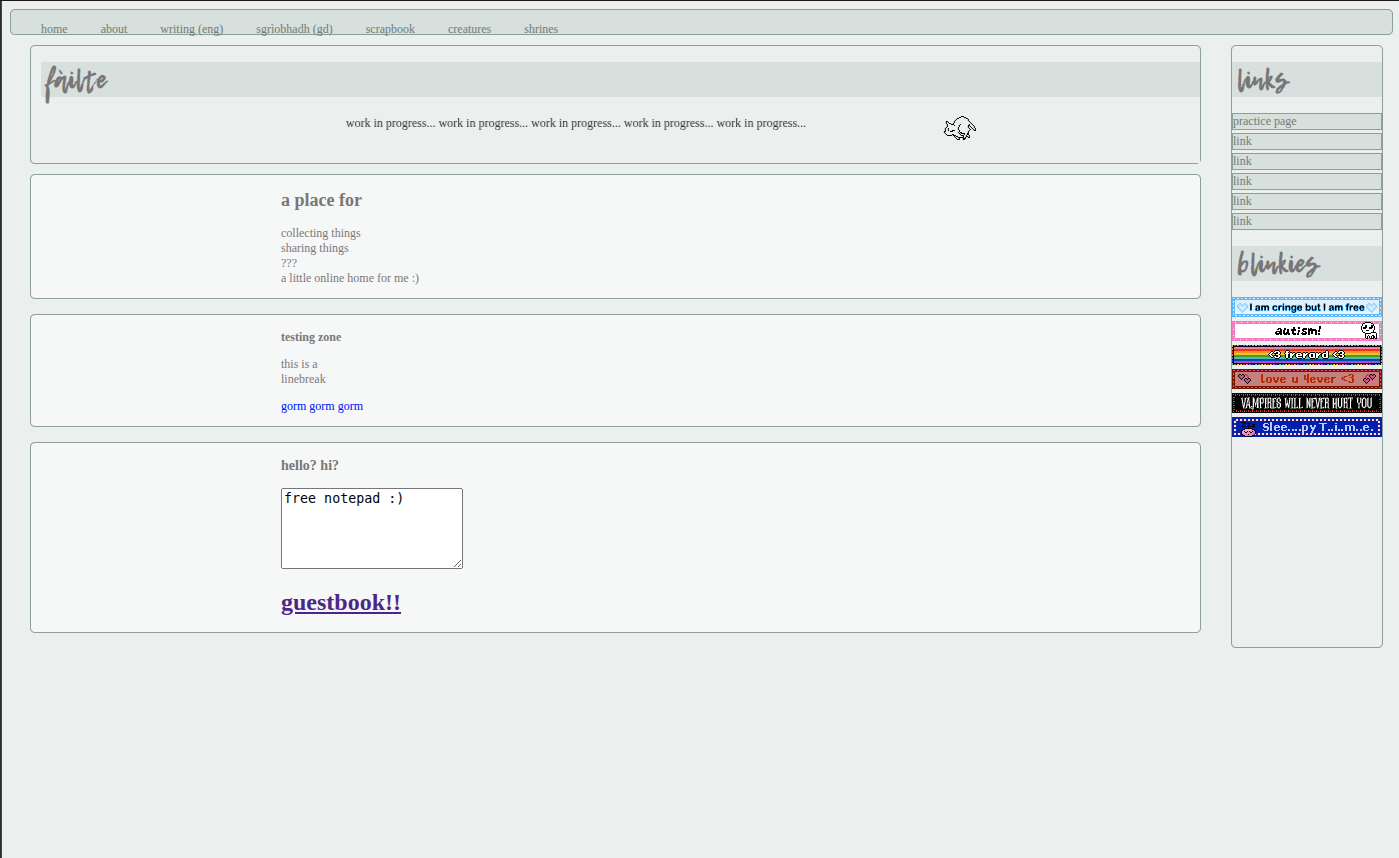Open the writing (eng) section
Viewport: 1399px width, 858px height.
click(x=191, y=29)
